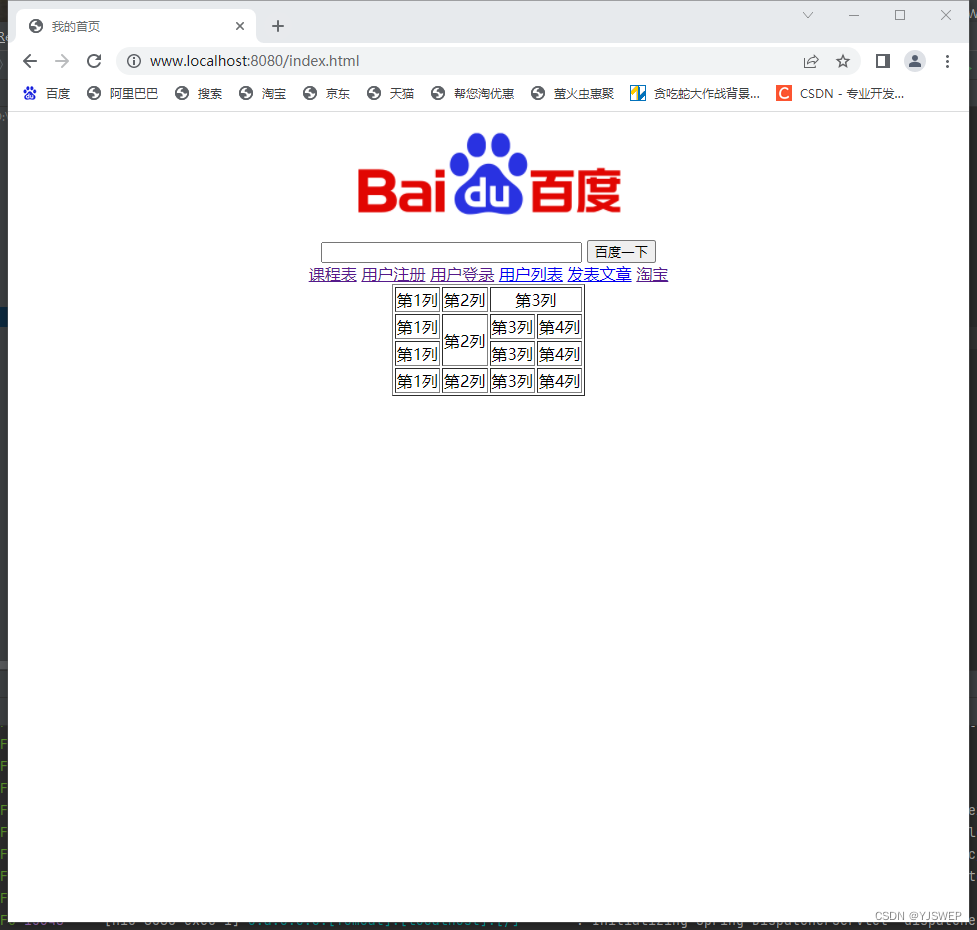Viewport: 977px width, 930px height.
Task: Open the 用户登录 link
Action: tap(462, 275)
